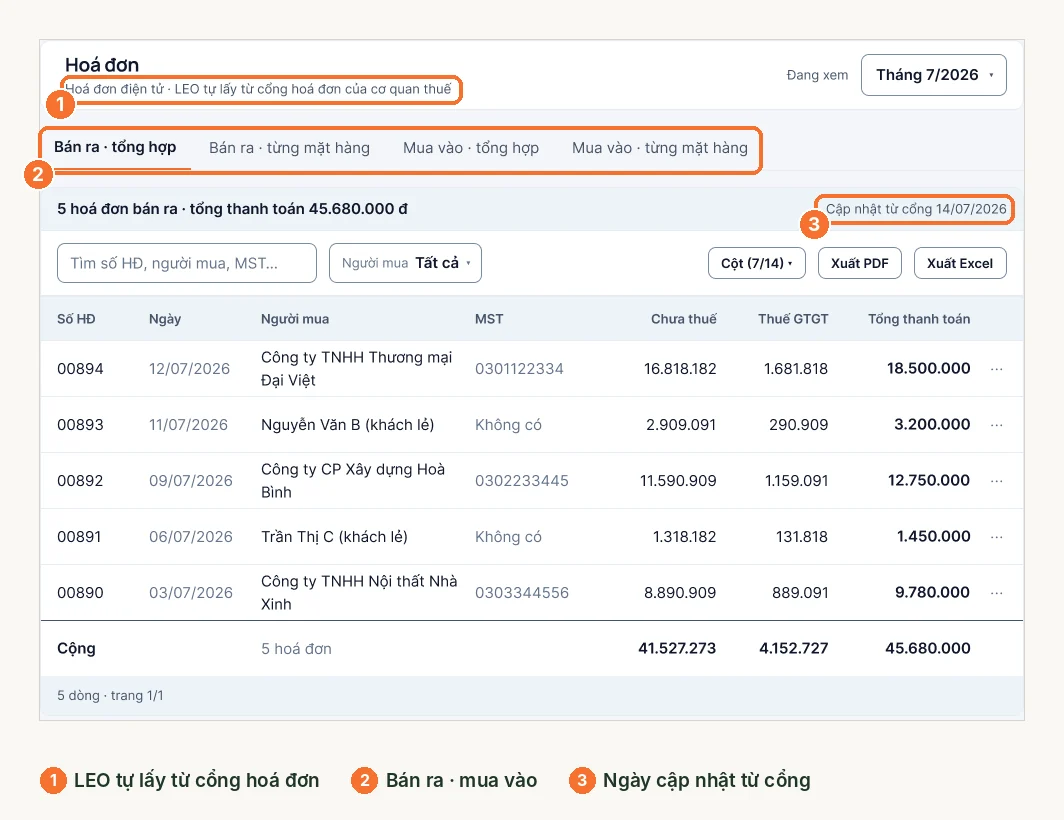The image size is (1064, 820).
Task: Switch to Bán ra · từng mặt hàng tab
Action: (289, 148)
